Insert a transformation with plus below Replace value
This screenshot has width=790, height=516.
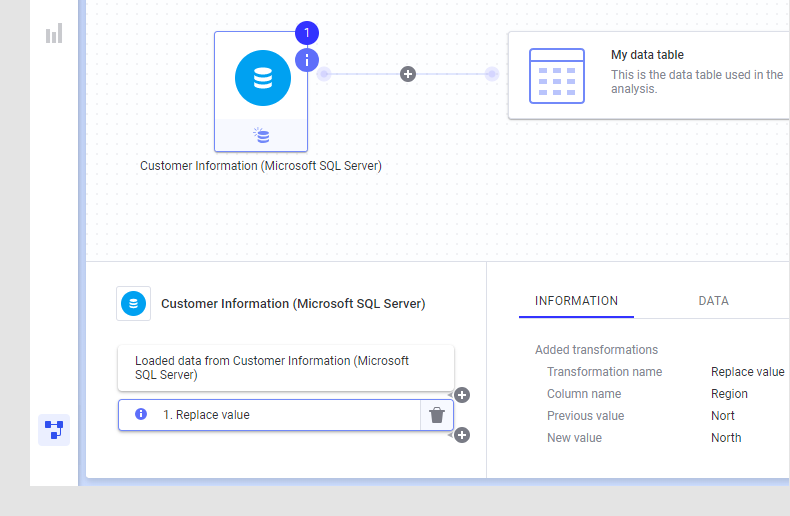[x=462, y=435]
